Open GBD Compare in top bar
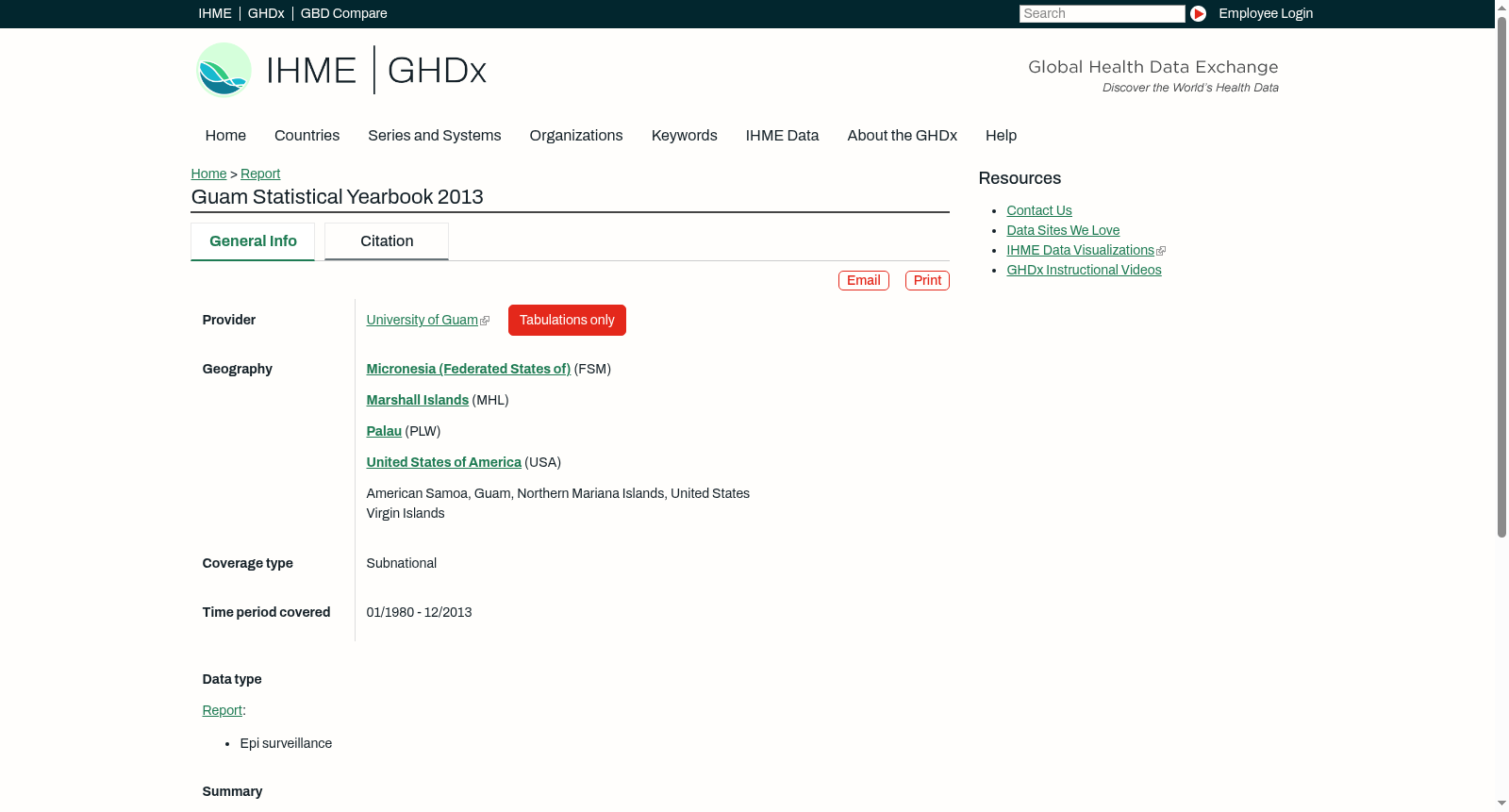1509x812 pixels. pyautogui.click(x=344, y=13)
